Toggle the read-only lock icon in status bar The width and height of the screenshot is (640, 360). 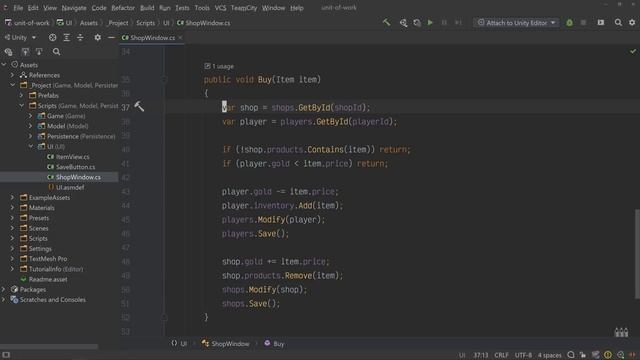click(583, 355)
